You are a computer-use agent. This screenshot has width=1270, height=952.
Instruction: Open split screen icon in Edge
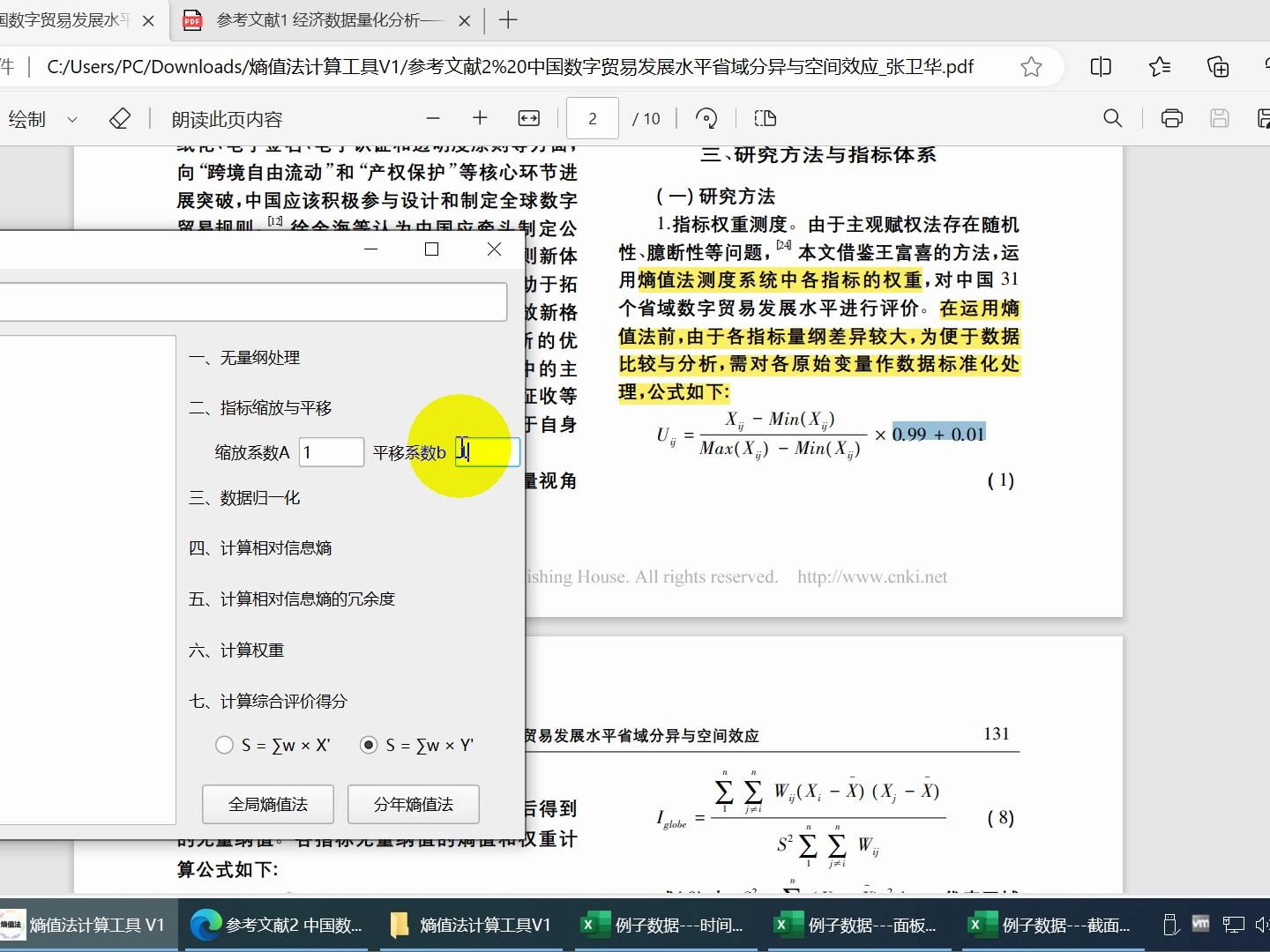1101,67
